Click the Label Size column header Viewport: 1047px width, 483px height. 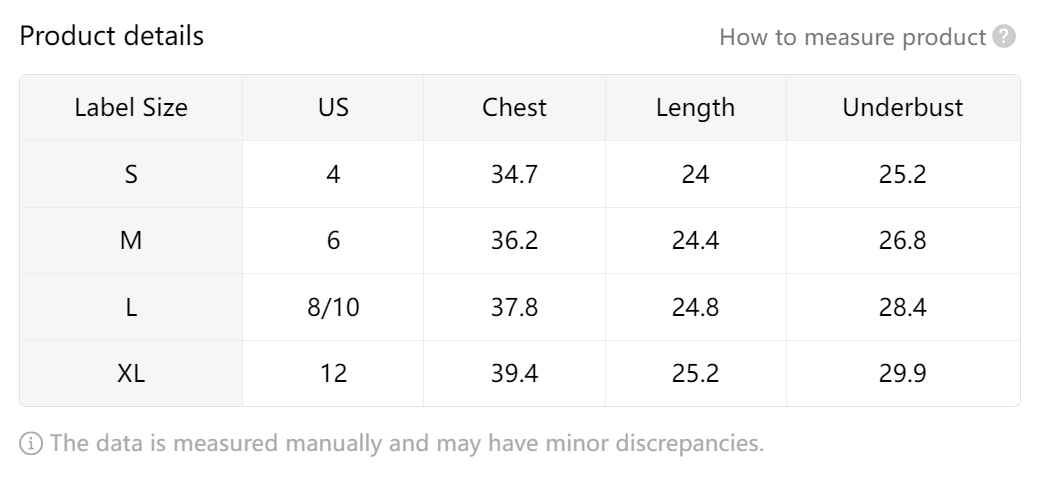(x=131, y=108)
